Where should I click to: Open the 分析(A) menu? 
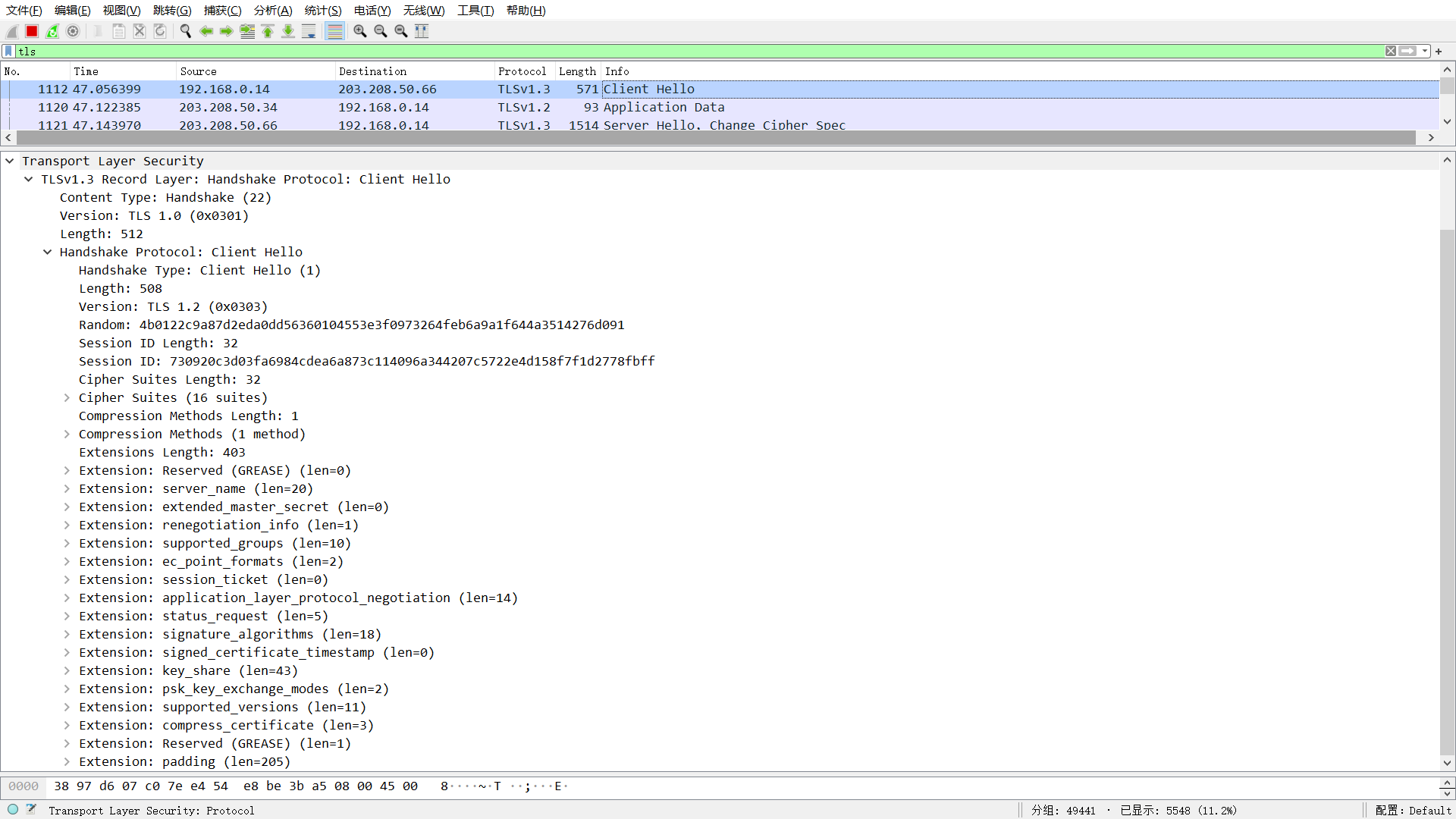click(272, 10)
